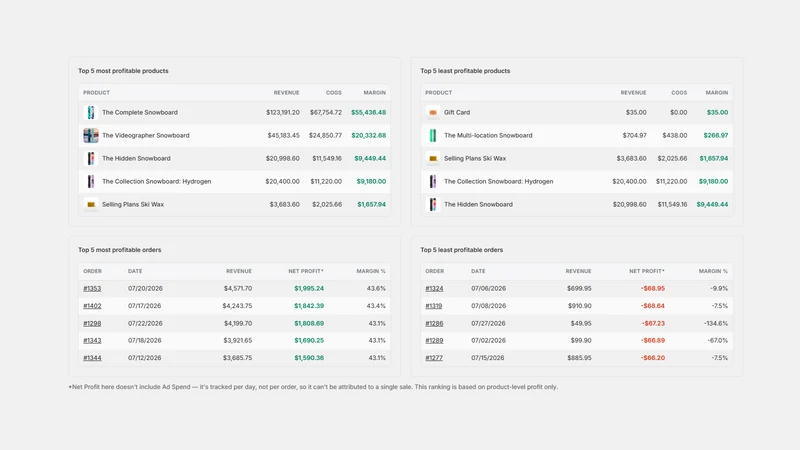Viewport: 800px width, 450px height.
Task: Click Top 5 most profitable orders heading
Action: [x=119, y=250]
